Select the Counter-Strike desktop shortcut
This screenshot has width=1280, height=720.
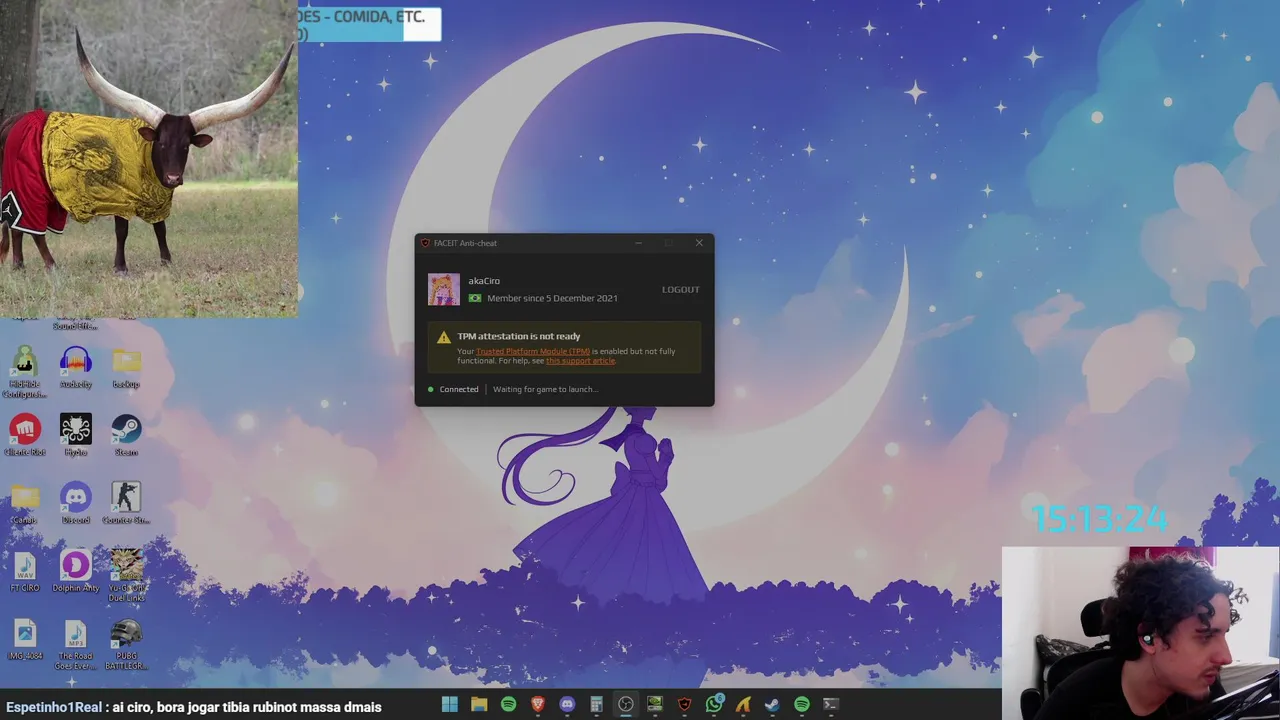coord(126,504)
